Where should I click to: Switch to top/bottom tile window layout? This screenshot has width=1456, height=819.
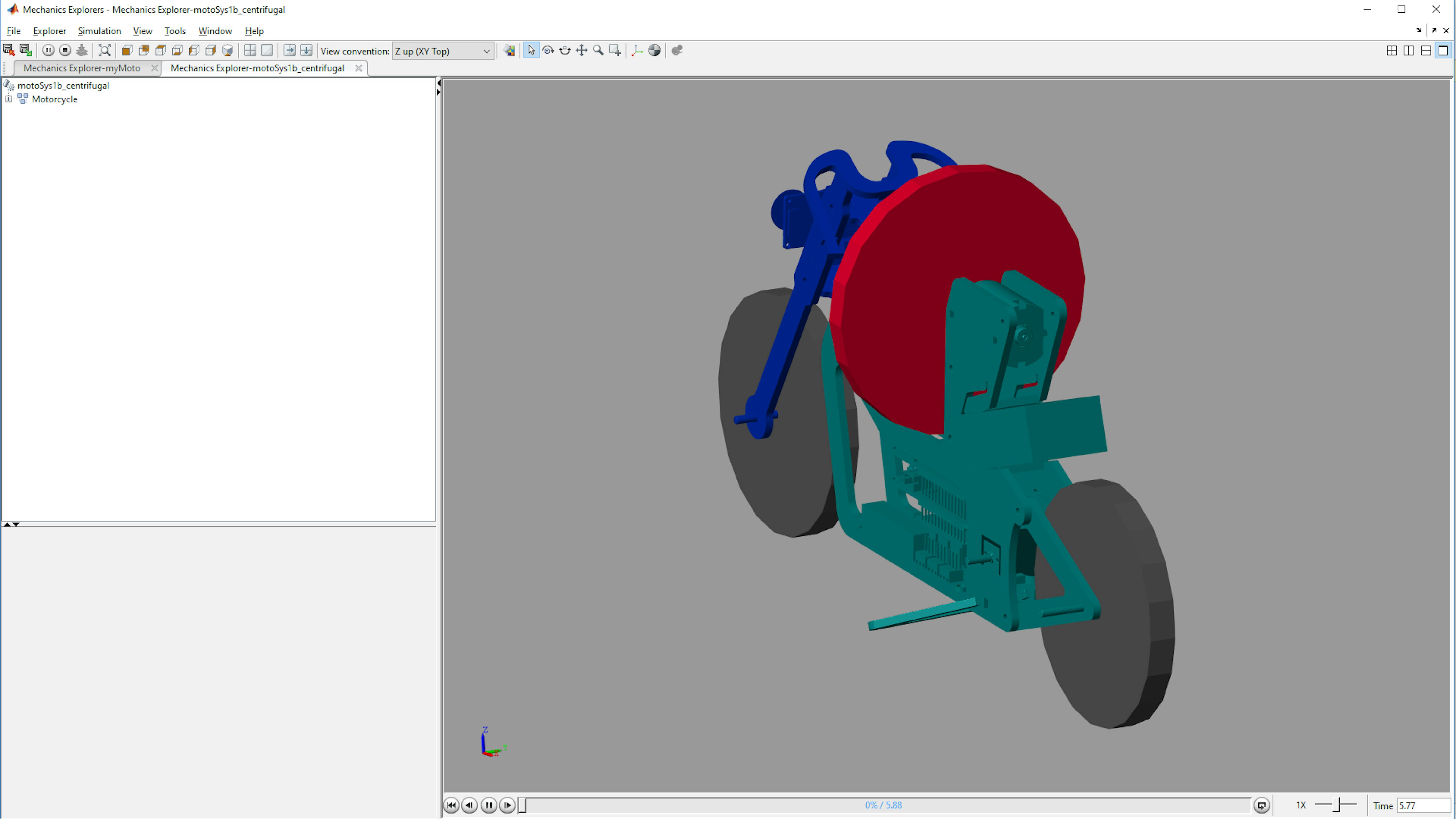pos(1426,50)
